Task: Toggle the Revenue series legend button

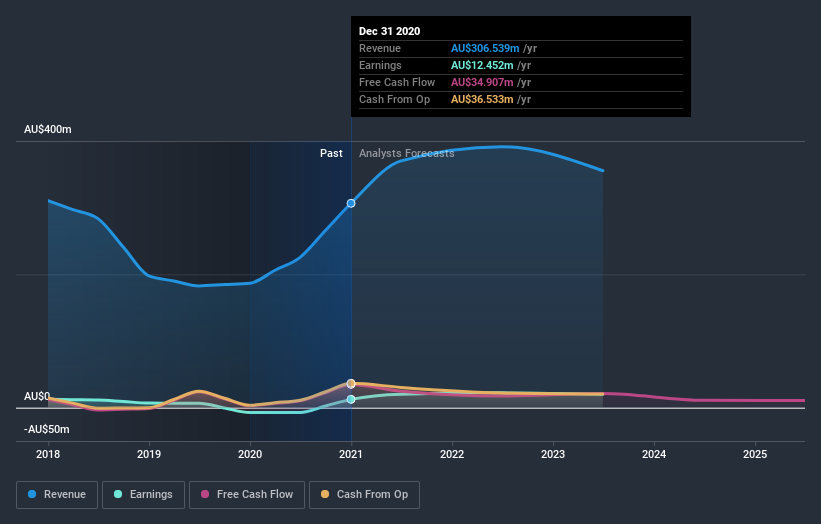Action: click(57, 495)
